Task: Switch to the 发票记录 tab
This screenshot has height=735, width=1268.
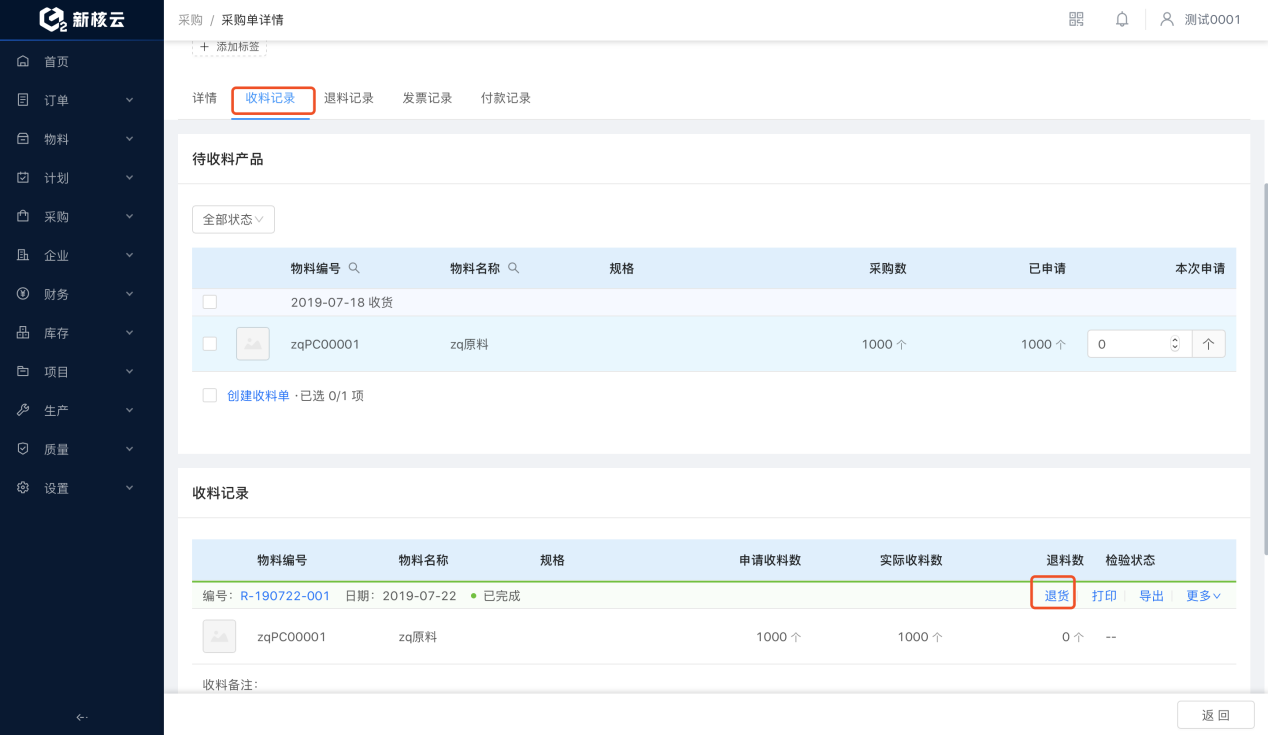Action: 428,98
